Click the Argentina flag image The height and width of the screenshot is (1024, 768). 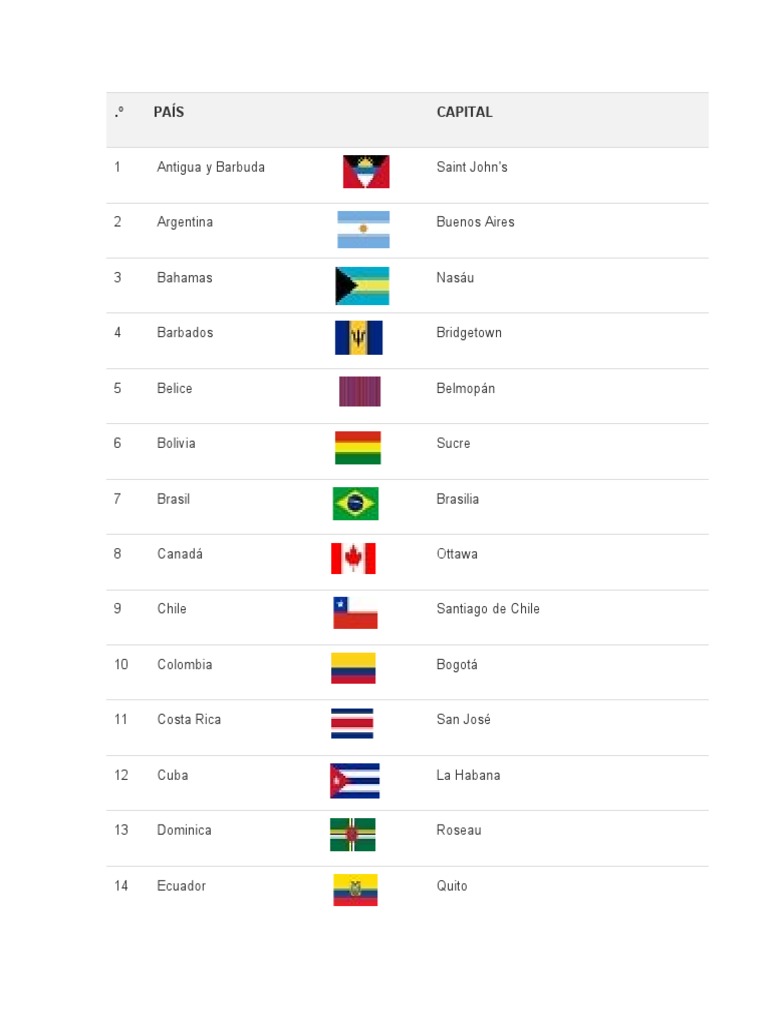point(363,229)
